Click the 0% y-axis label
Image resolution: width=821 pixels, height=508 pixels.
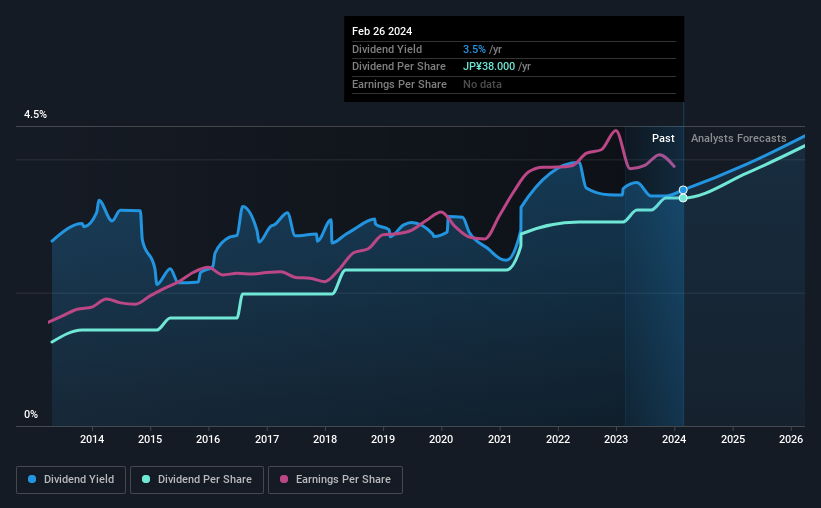point(31,414)
